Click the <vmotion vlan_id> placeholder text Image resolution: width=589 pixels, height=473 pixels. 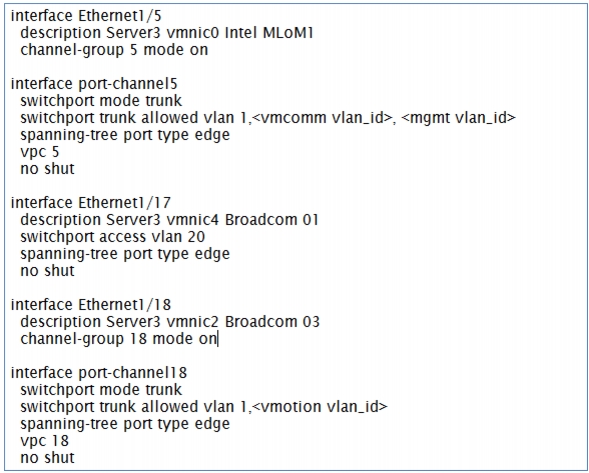[x=320, y=407]
